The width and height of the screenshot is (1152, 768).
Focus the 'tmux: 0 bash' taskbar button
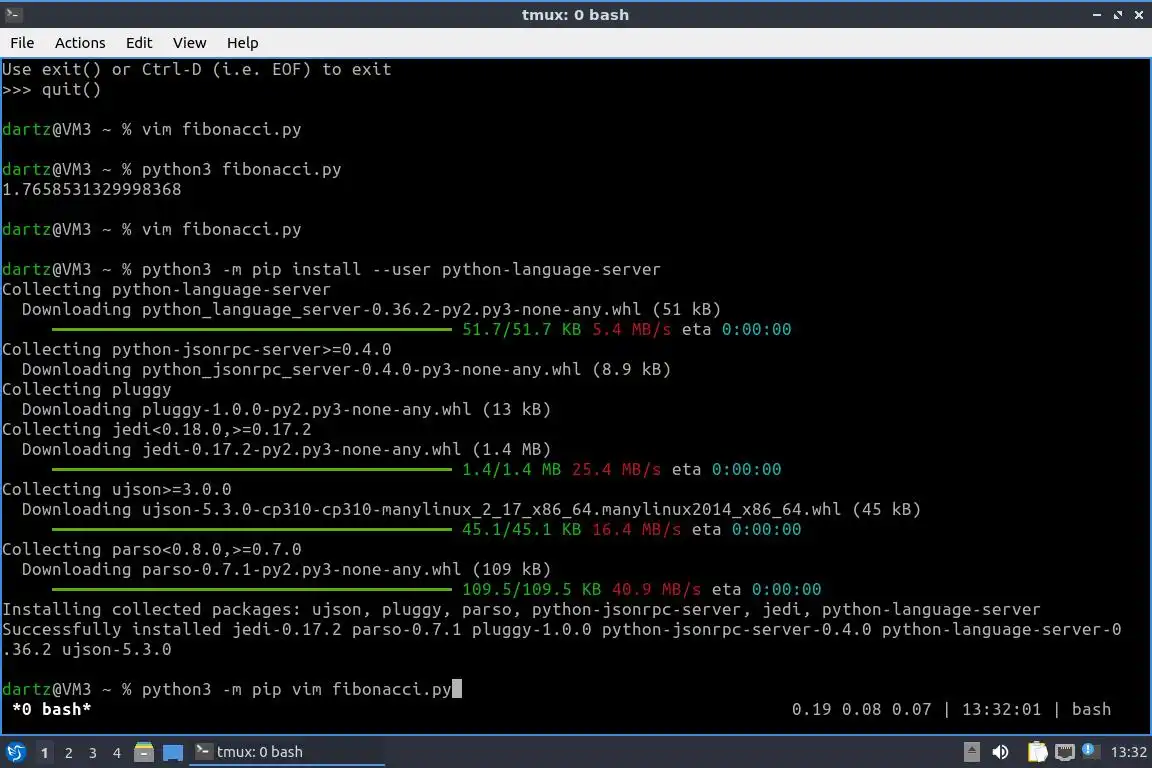[x=287, y=752]
